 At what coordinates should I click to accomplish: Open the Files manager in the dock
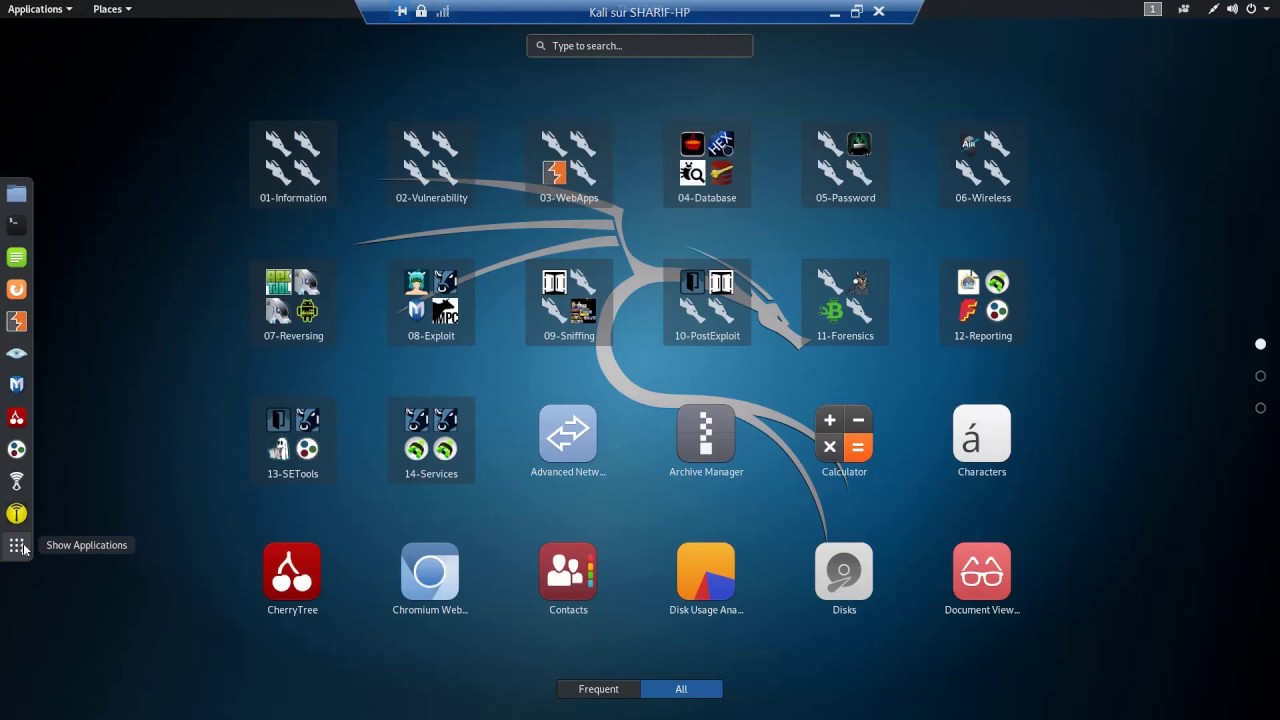17,194
